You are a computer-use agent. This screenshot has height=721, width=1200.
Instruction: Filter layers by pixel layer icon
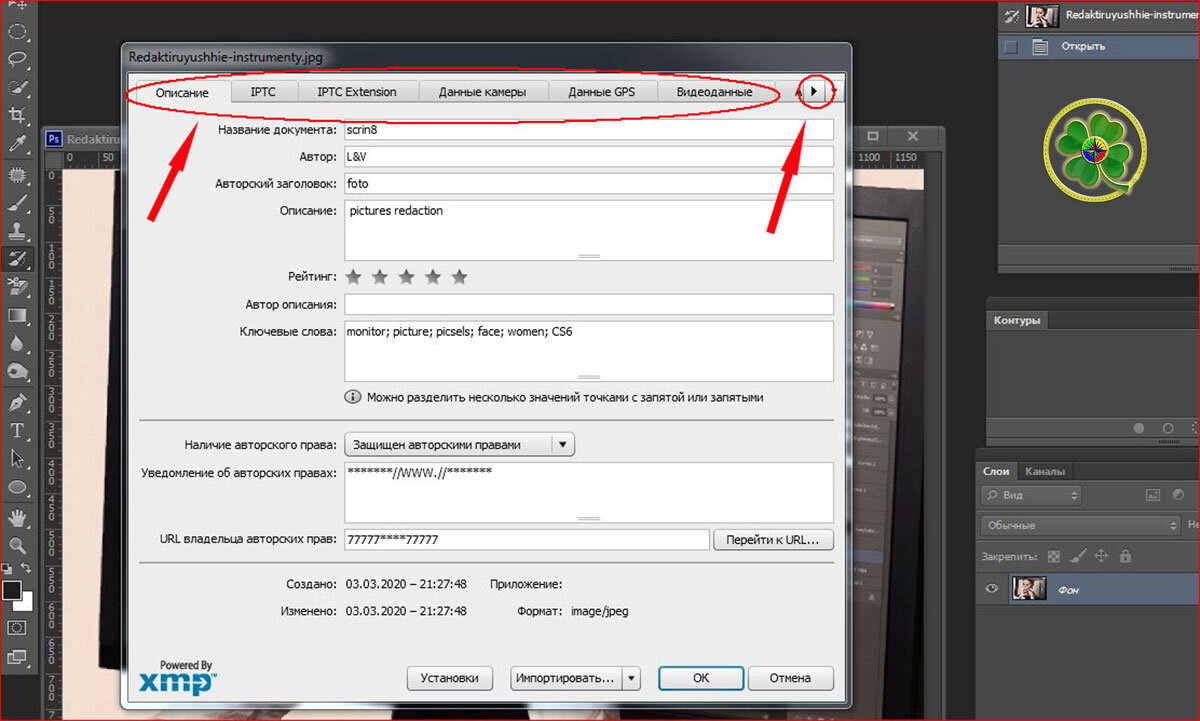pos(1152,495)
